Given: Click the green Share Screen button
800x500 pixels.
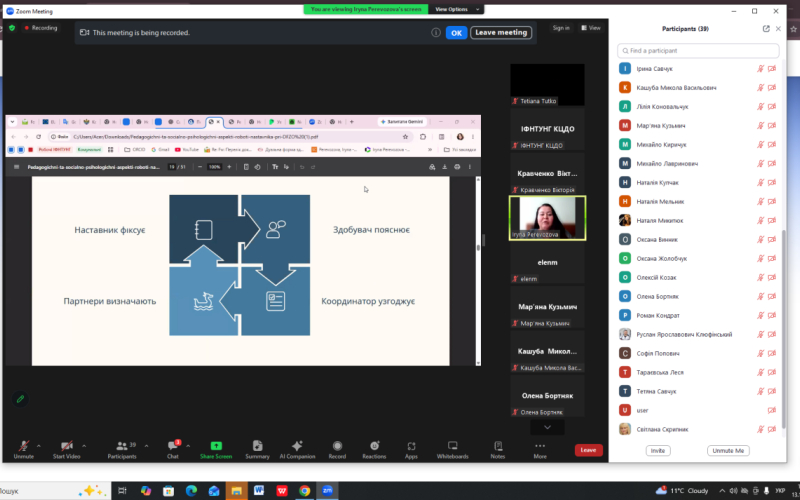Looking at the screenshot, I should 216,449.
